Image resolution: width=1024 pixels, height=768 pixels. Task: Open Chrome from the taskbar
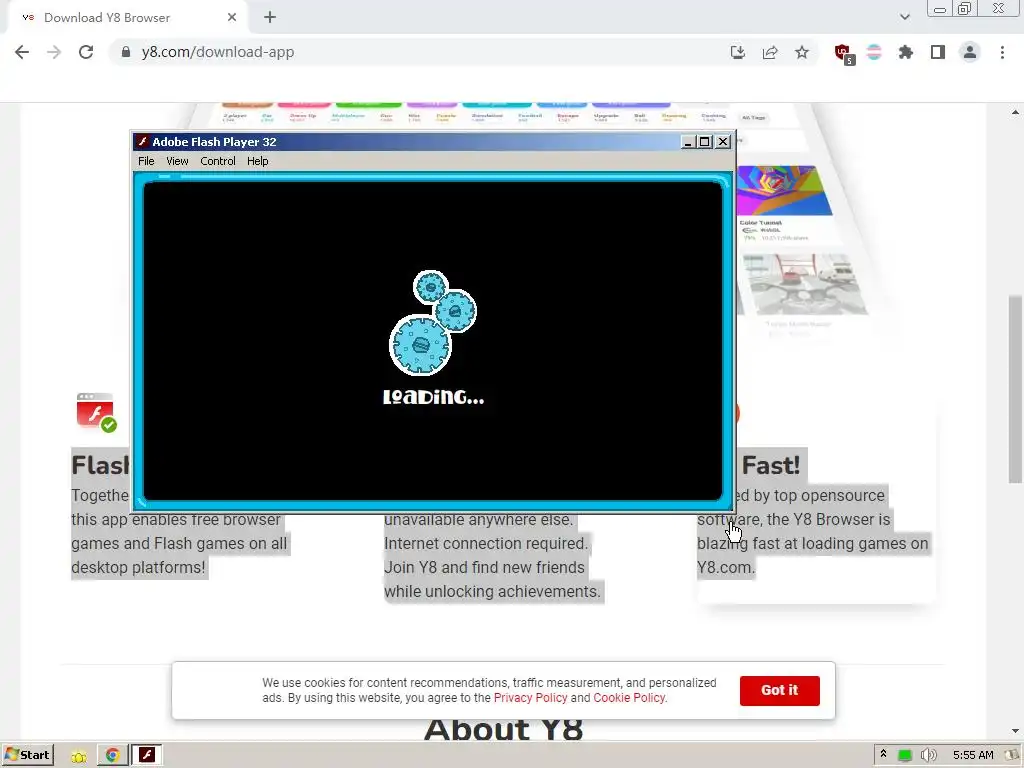112,756
